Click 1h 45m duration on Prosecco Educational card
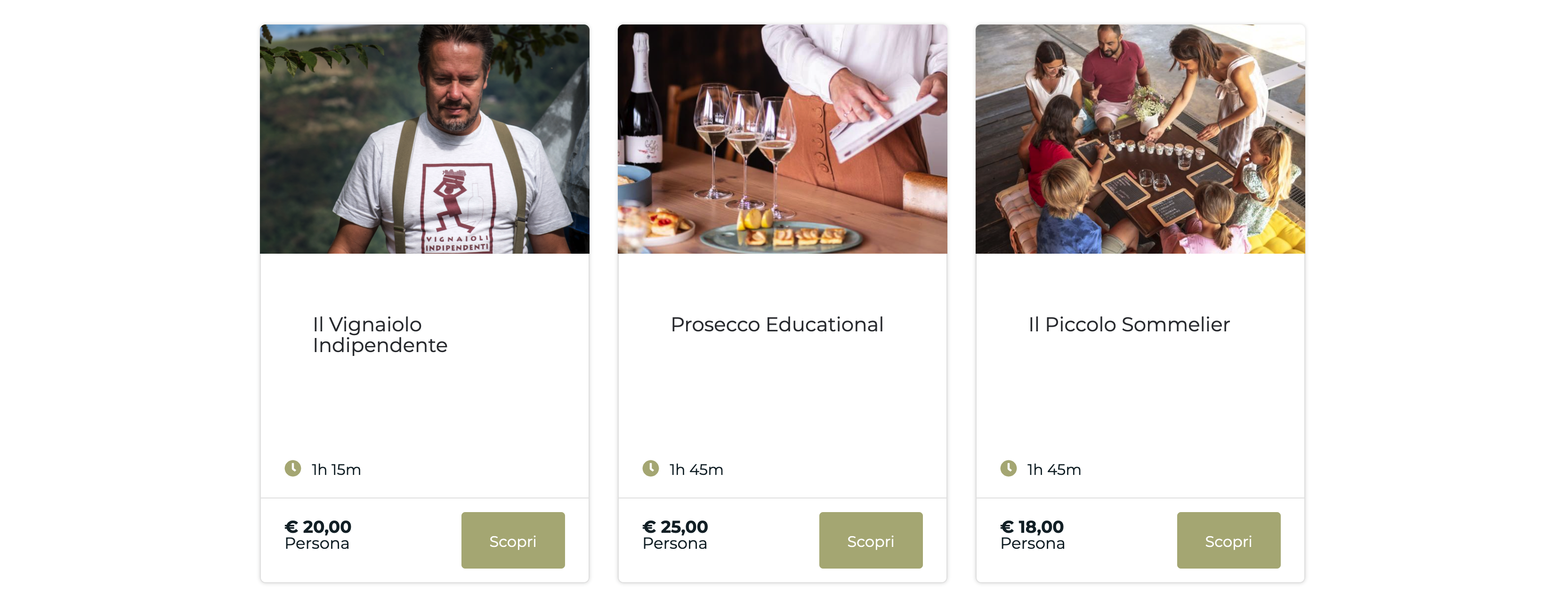 696,470
